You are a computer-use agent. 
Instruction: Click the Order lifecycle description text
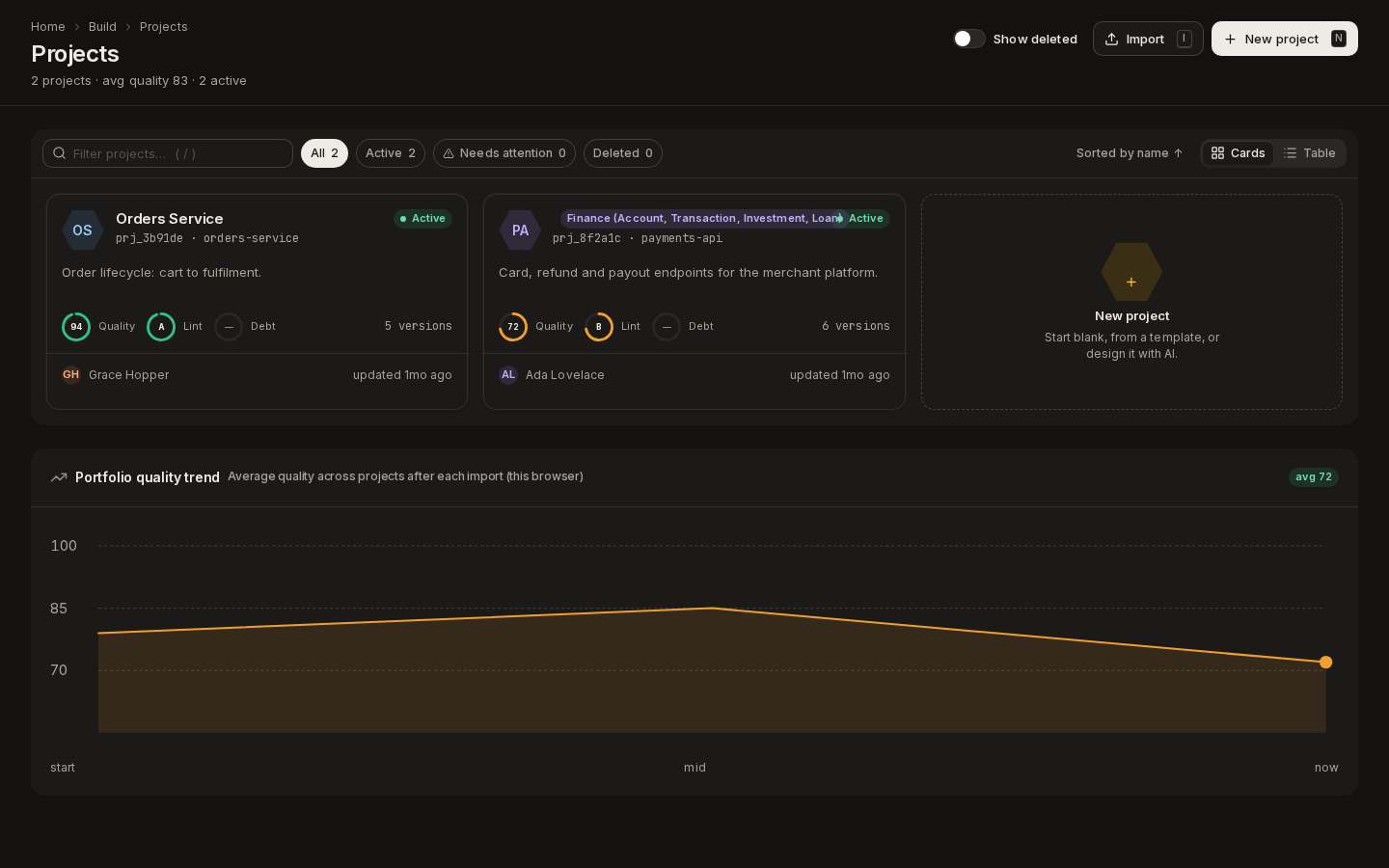(x=161, y=273)
